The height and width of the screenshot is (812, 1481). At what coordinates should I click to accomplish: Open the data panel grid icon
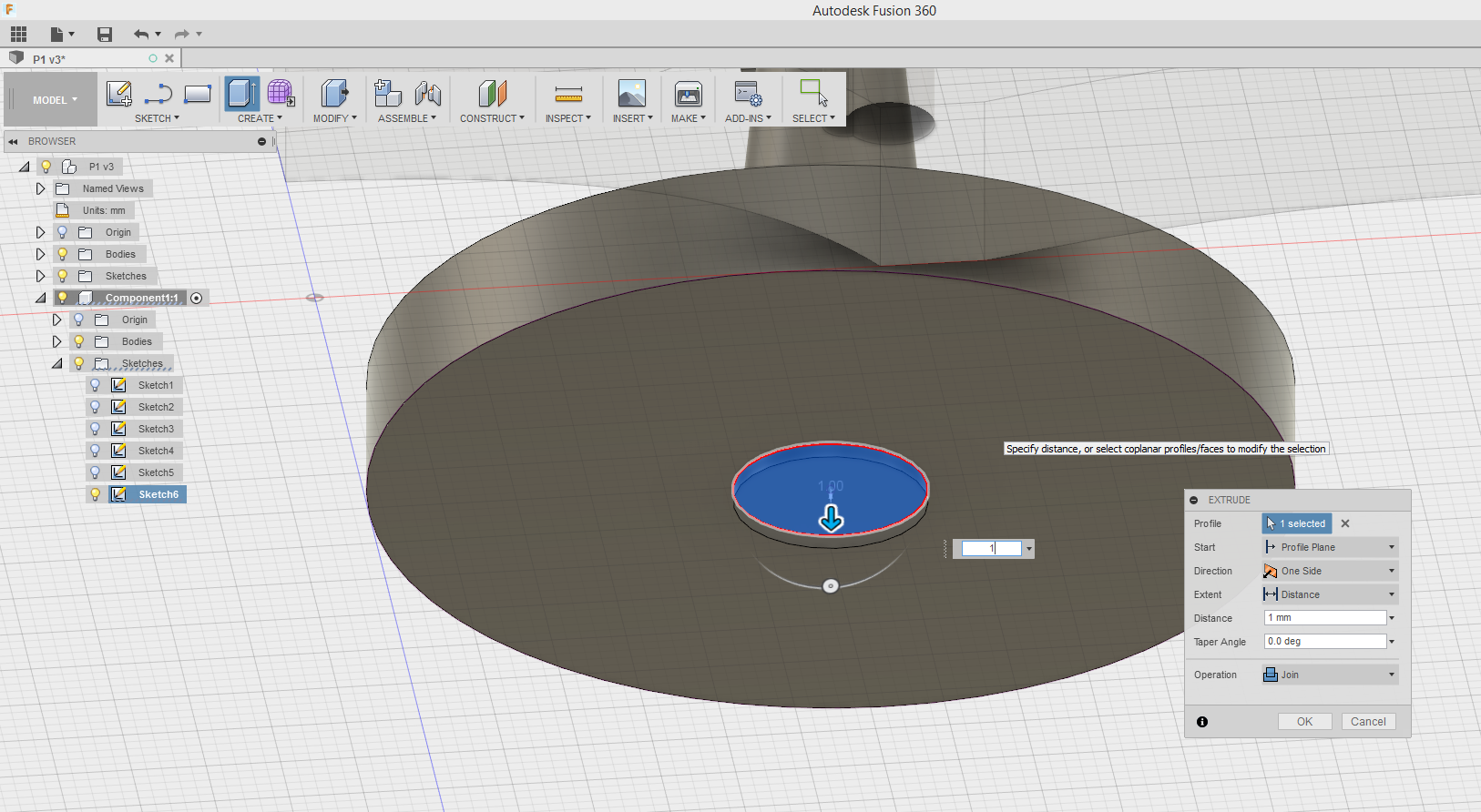click(18, 35)
